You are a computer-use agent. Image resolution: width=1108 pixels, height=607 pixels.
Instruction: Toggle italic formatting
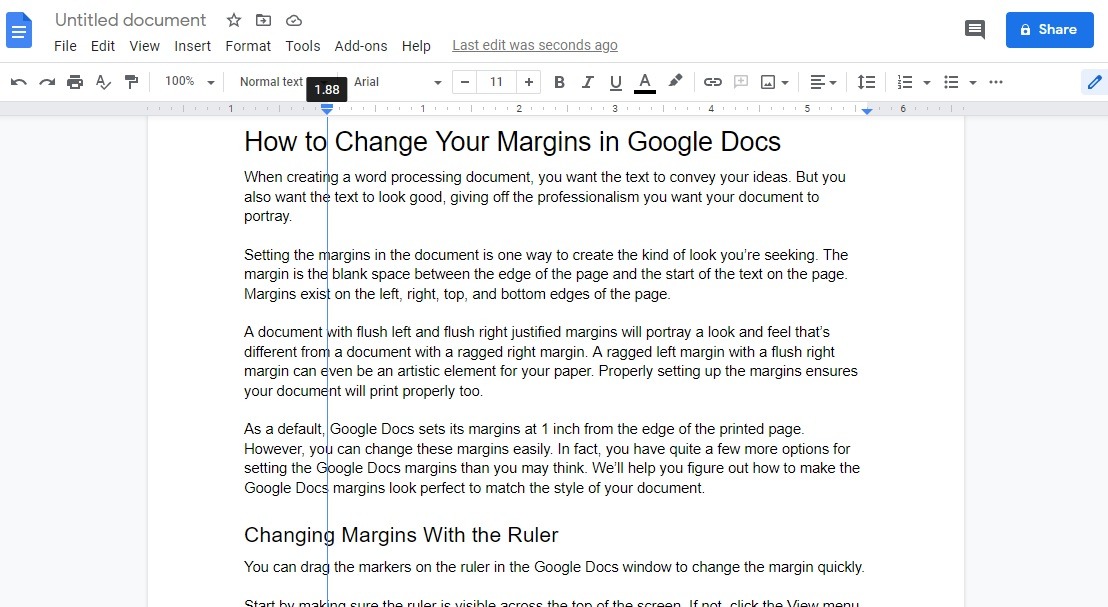point(587,82)
